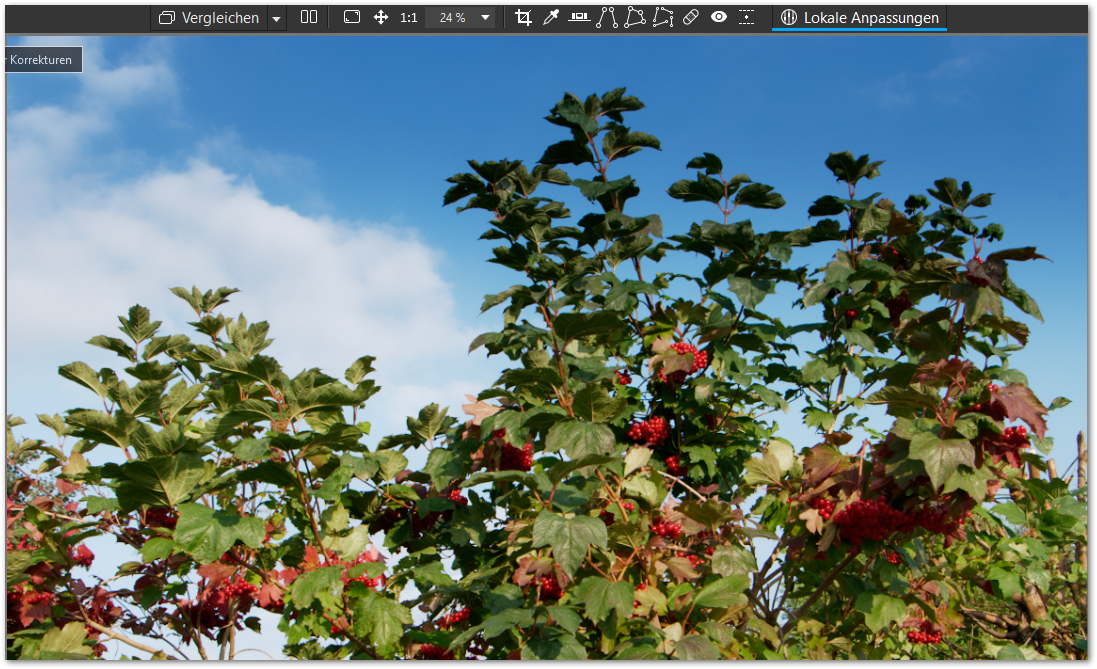Toggle Lokale Anpassungen mode
Image resolution: width=1097 pixels, height=669 pixels.
pos(859,18)
